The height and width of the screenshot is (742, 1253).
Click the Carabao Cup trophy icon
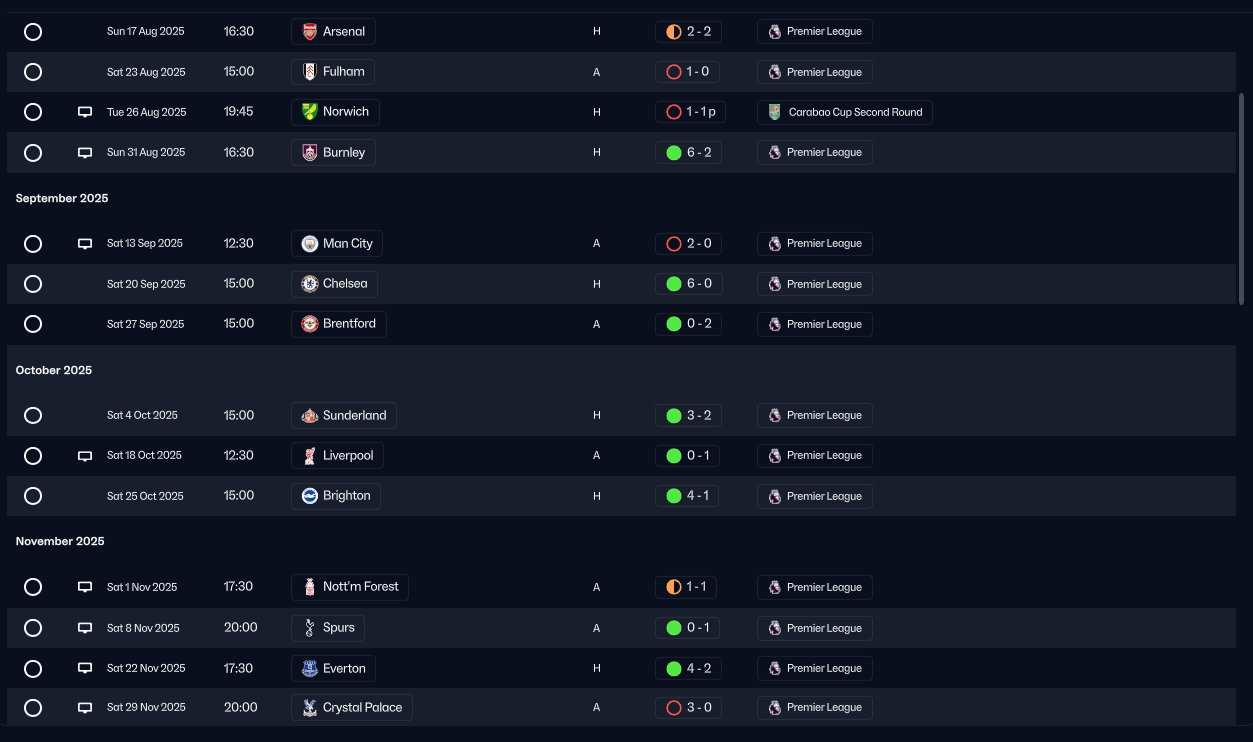click(x=774, y=112)
